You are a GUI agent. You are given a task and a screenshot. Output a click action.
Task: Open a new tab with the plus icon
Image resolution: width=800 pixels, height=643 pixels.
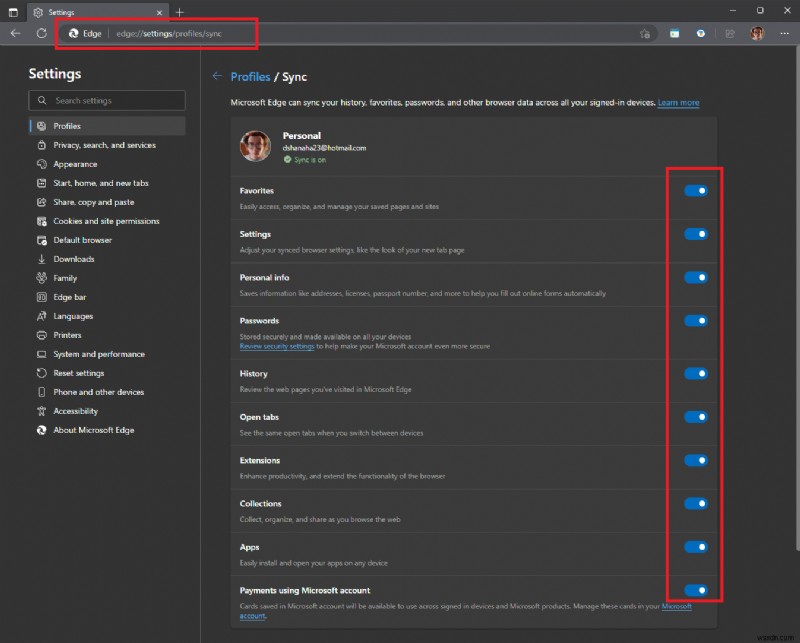pyautogui.click(x=178, y=12)
